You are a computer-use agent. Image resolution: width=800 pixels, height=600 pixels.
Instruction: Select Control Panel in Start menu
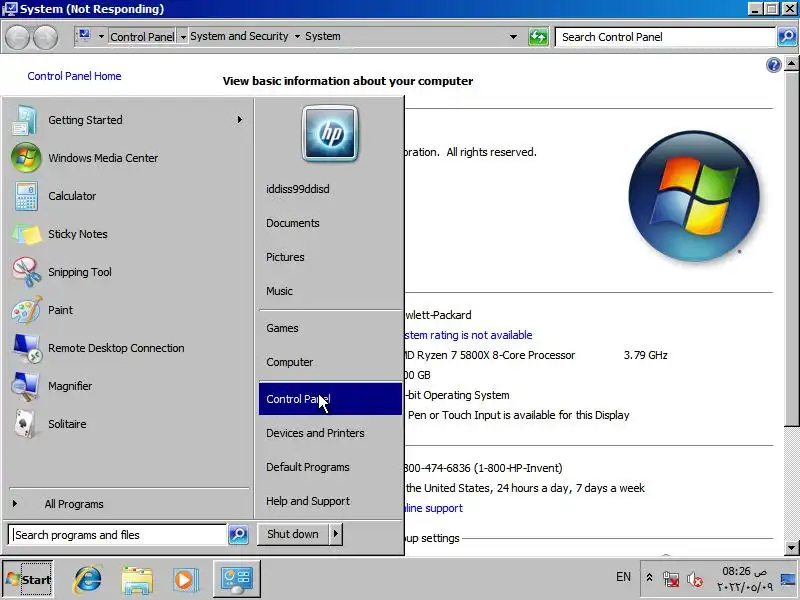[x=330, y=399]
